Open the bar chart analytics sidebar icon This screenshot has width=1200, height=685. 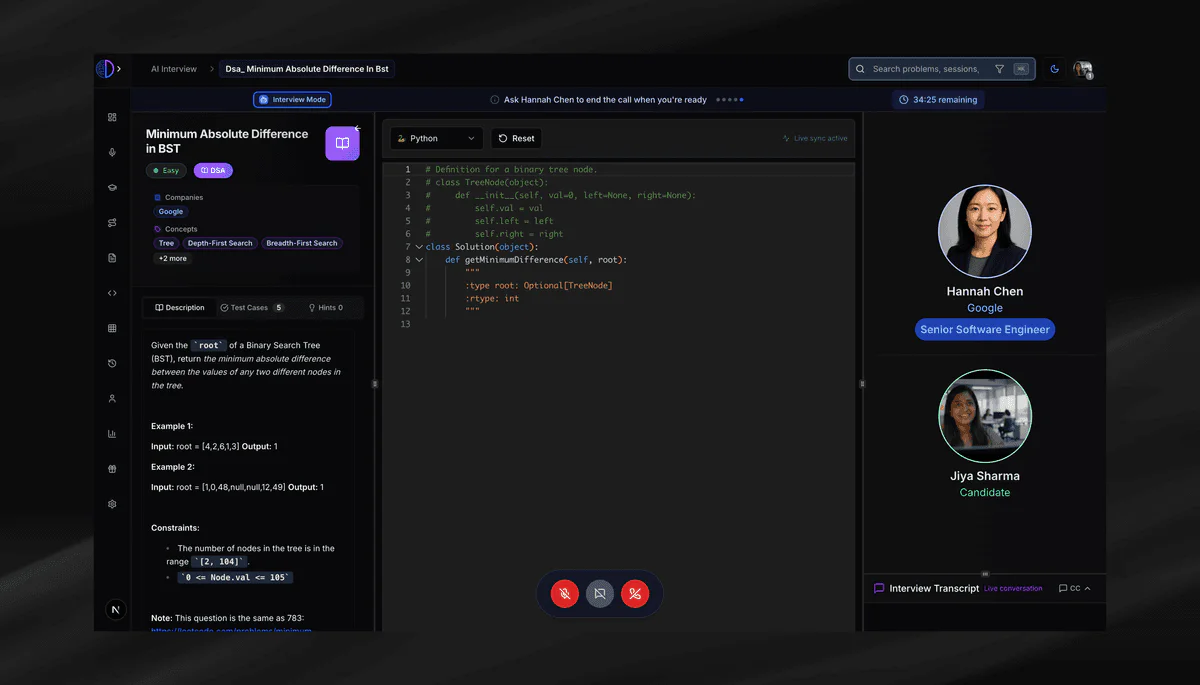[x=112, y=434]
